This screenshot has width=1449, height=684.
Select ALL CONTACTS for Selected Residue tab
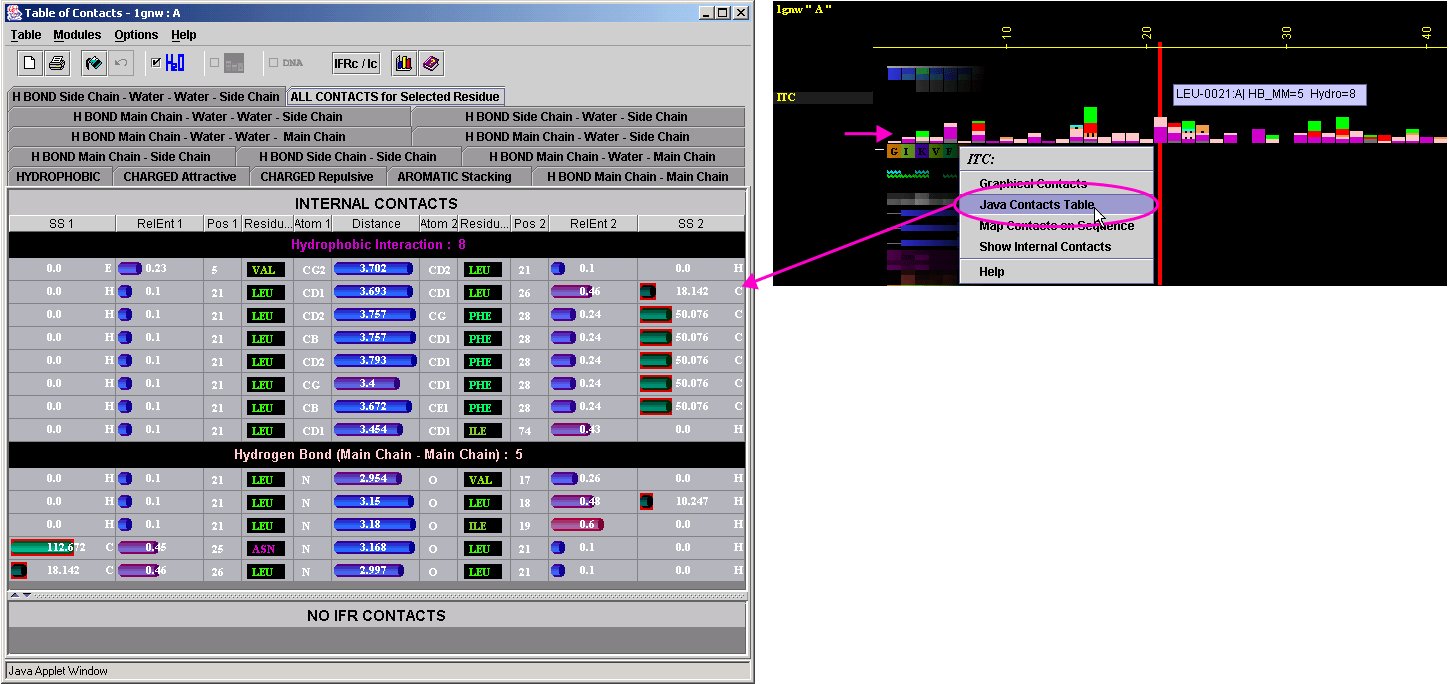click(x=395, y=97)
